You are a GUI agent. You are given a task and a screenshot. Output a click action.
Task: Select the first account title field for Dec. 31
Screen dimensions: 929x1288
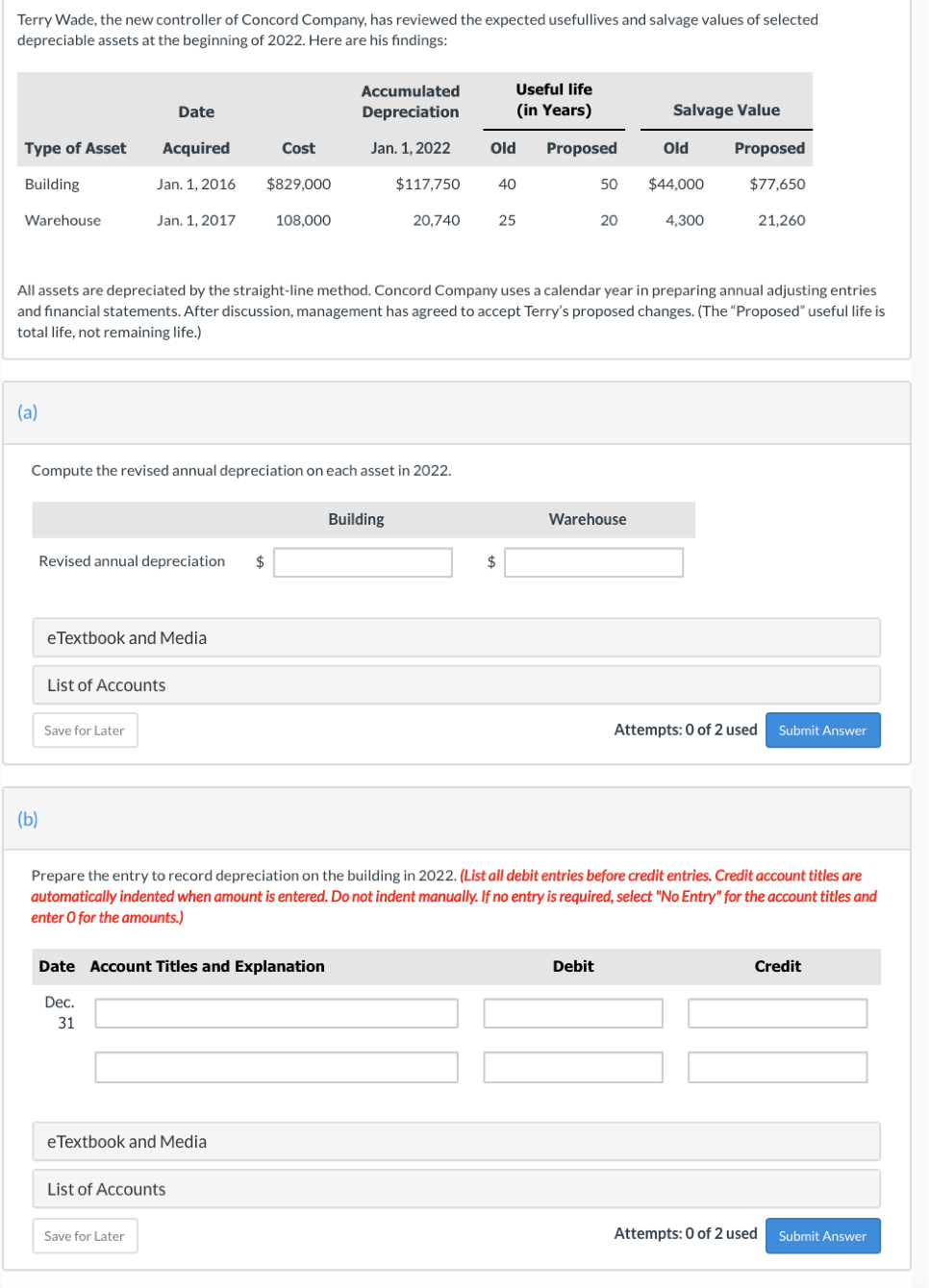tap(276, 1013)
